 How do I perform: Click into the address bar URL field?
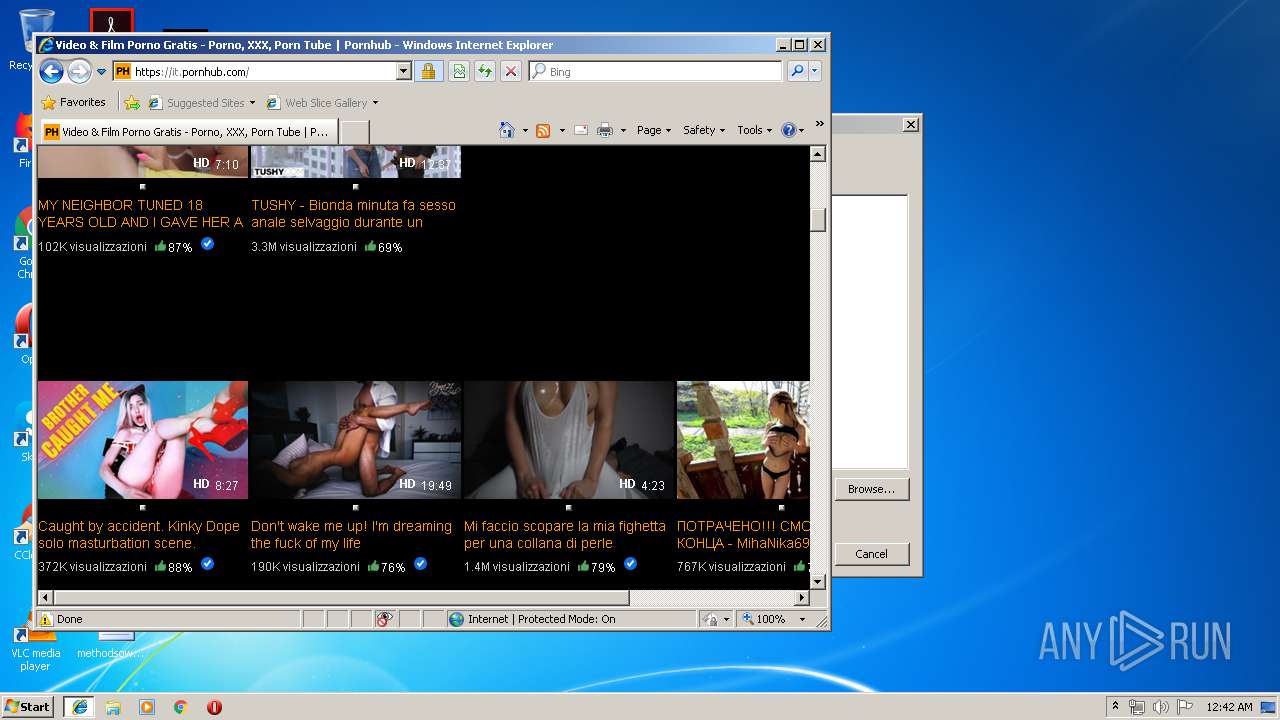click(264, 72)
